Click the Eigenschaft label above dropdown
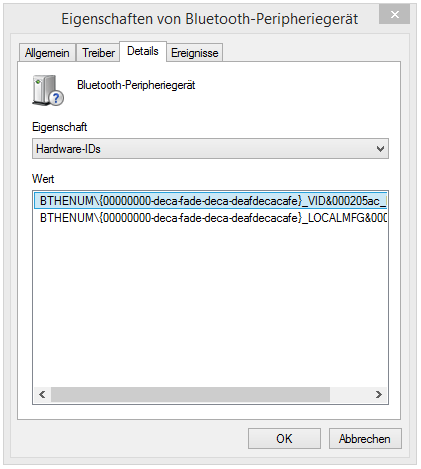 tap(60, 127)
